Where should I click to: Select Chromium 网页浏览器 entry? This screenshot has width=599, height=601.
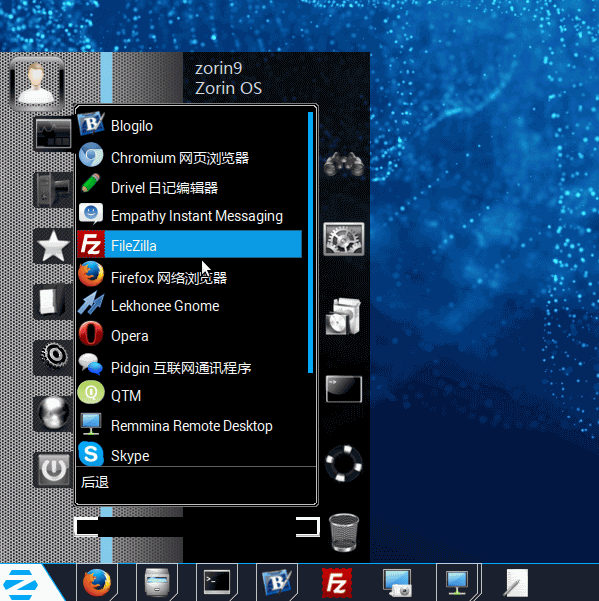pos(189,157)
